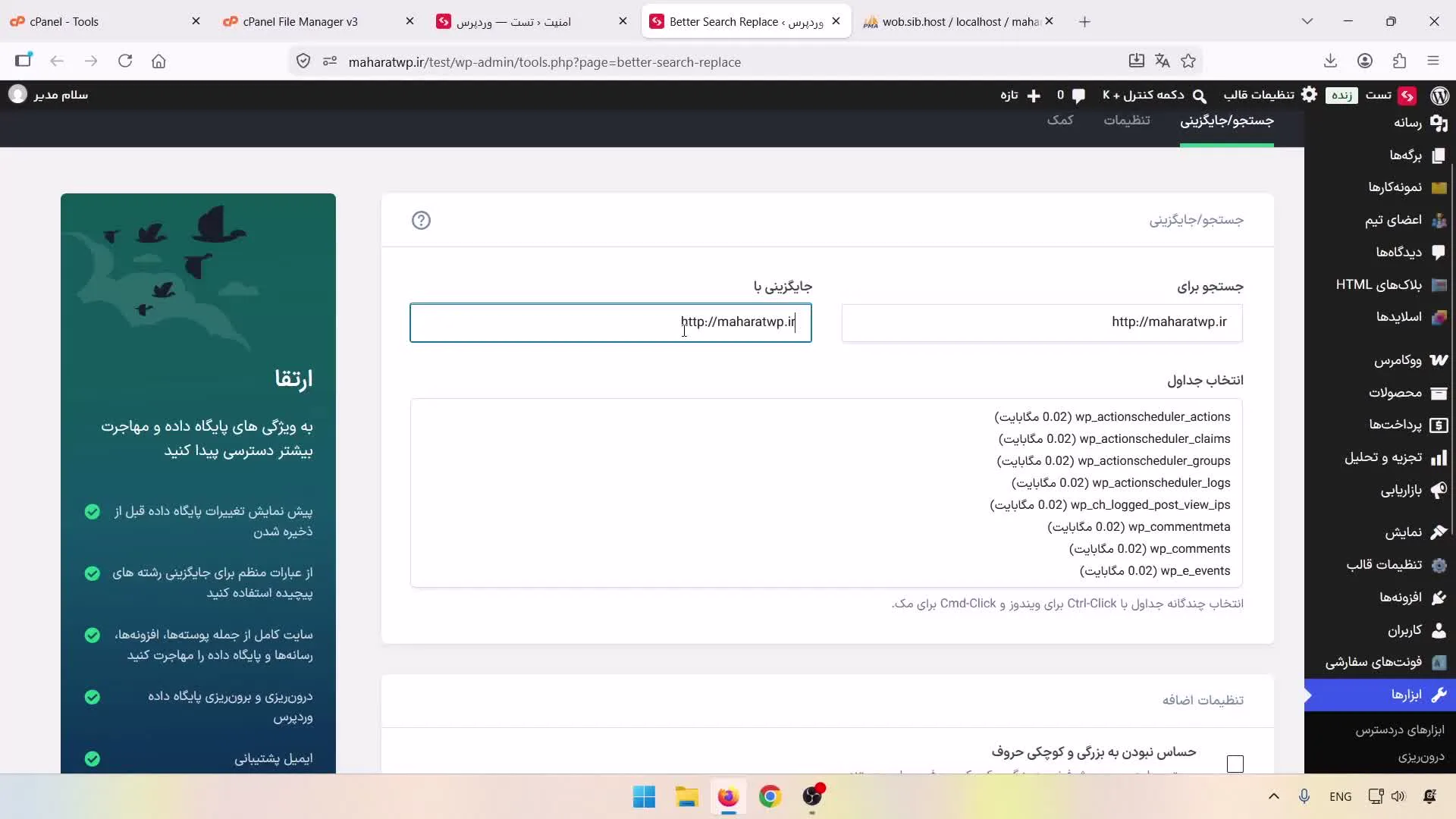Show hidden system tray icons chevron
Viewport: 1456px width, 819px height.
1274,796
